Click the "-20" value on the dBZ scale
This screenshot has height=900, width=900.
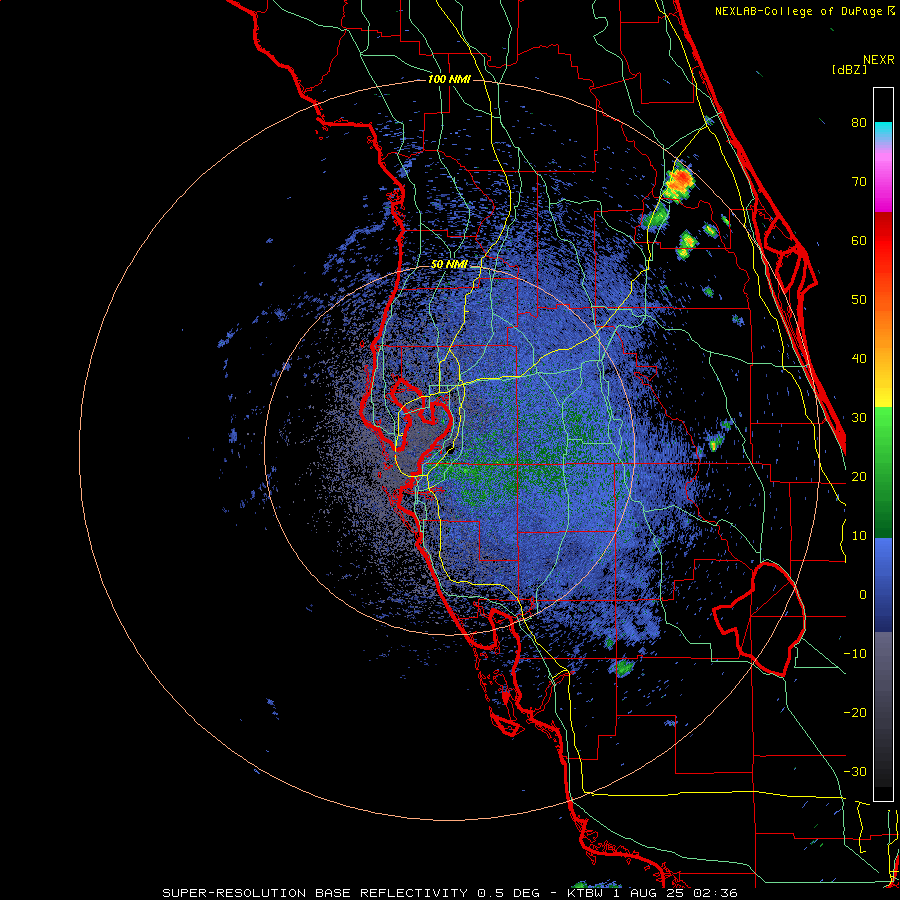[855, 713]
